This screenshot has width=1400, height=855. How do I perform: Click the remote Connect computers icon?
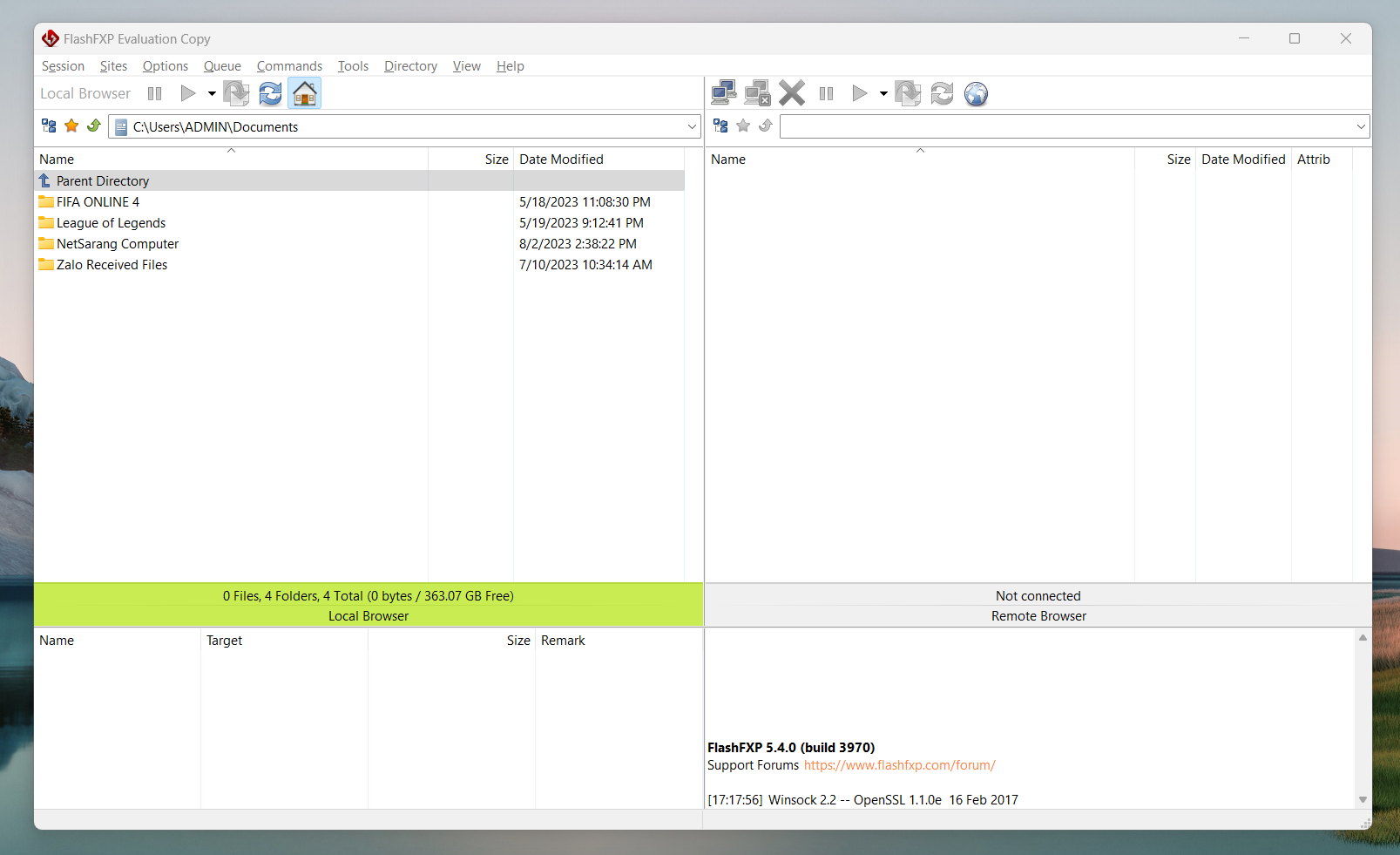723,93
